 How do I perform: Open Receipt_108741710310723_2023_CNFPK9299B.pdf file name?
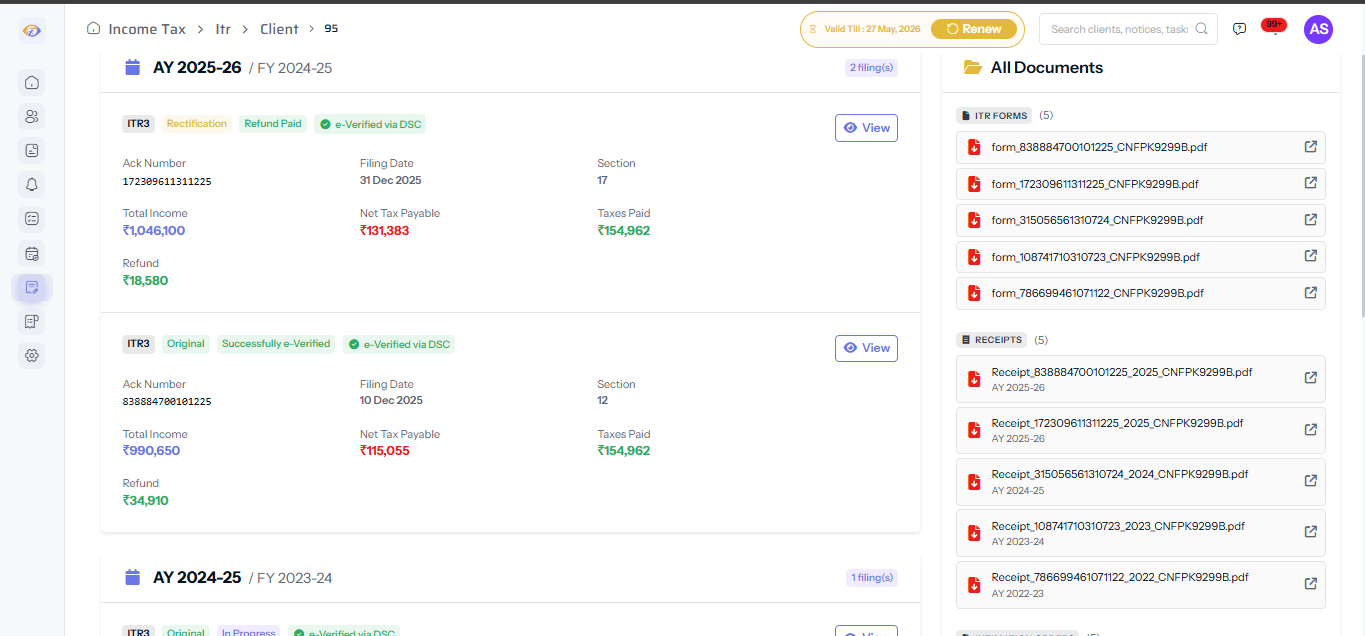point(1118,526)
